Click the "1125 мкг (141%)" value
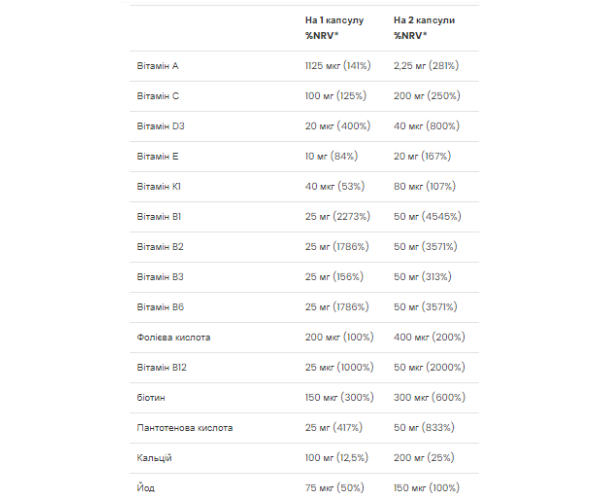This screenshot has height=500, width=600. coord(338,66)
